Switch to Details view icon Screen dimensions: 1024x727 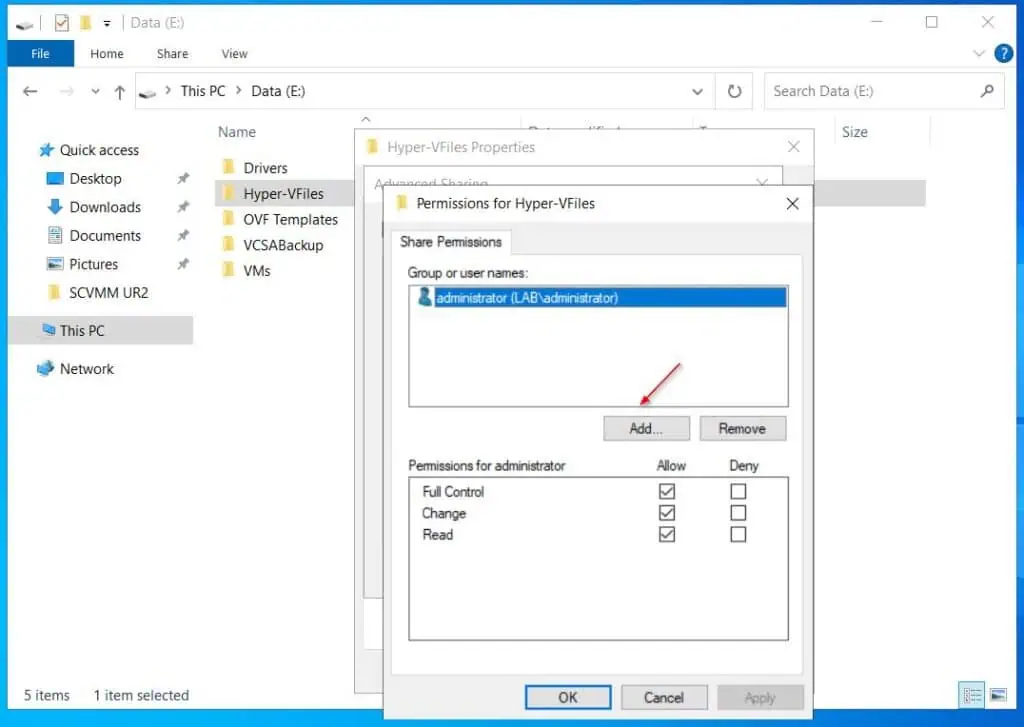972,695
